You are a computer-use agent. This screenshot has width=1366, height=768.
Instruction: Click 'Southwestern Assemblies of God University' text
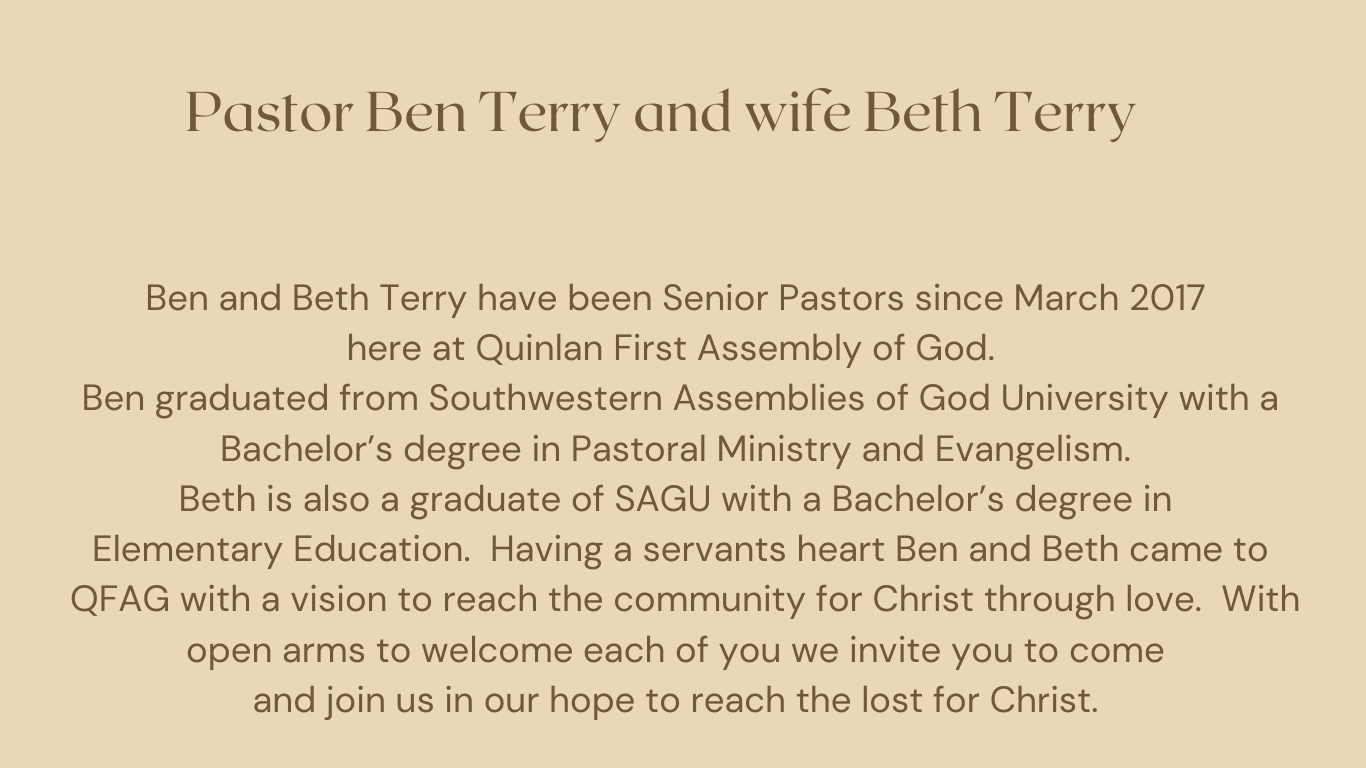pyautogui.click(x=798, y=398)
